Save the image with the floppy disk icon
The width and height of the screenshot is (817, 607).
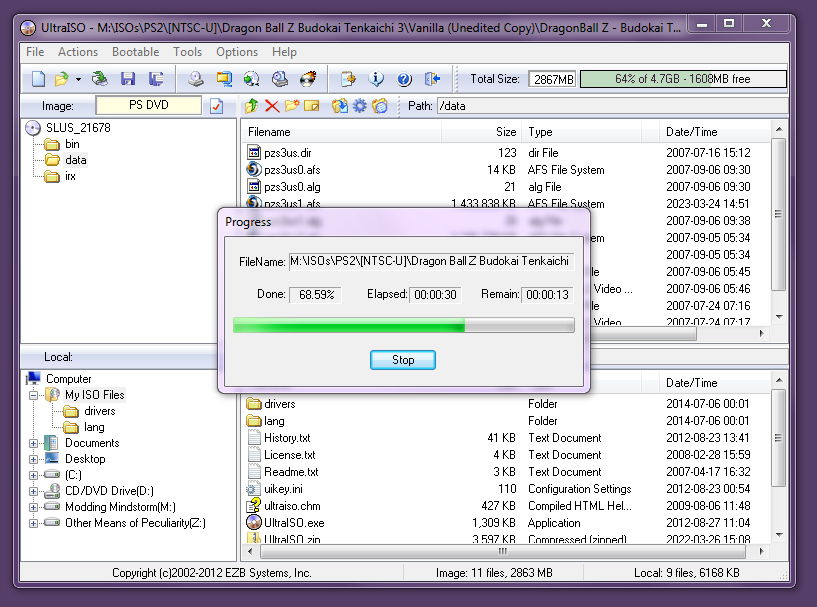(x=128, y=79)
